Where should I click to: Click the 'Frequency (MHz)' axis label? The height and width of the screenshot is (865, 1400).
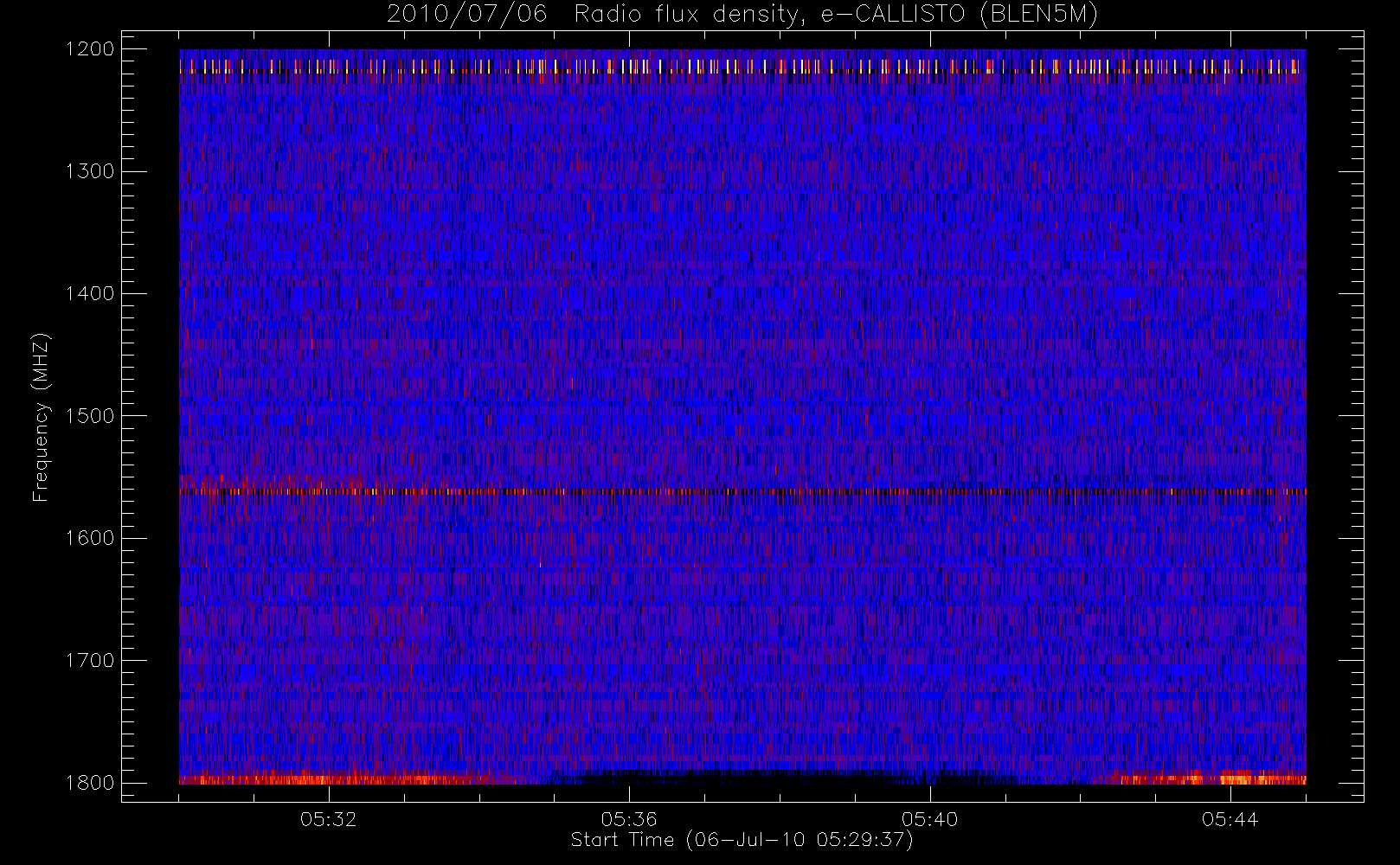pyautogui.click(x=41, y=417)
